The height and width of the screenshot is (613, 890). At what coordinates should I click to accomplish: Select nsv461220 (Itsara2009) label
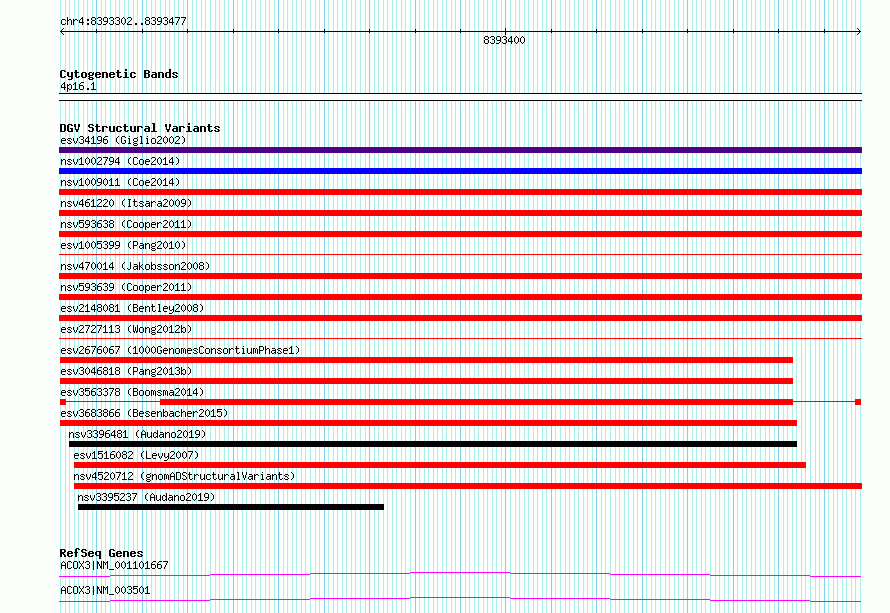126,203
